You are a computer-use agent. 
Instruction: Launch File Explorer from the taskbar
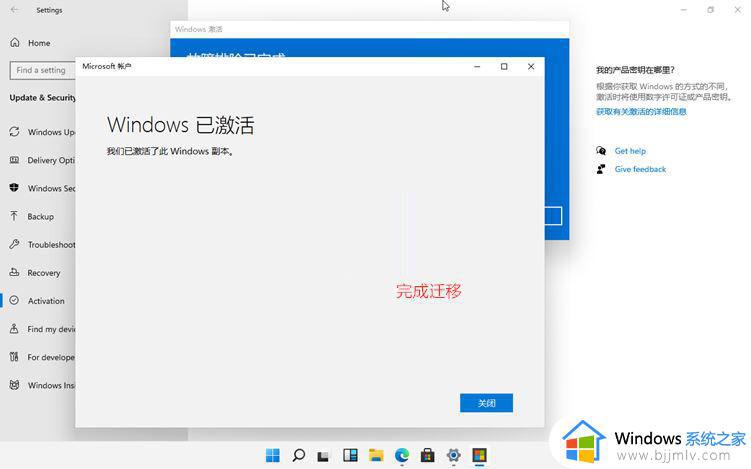tap(376, 455)
